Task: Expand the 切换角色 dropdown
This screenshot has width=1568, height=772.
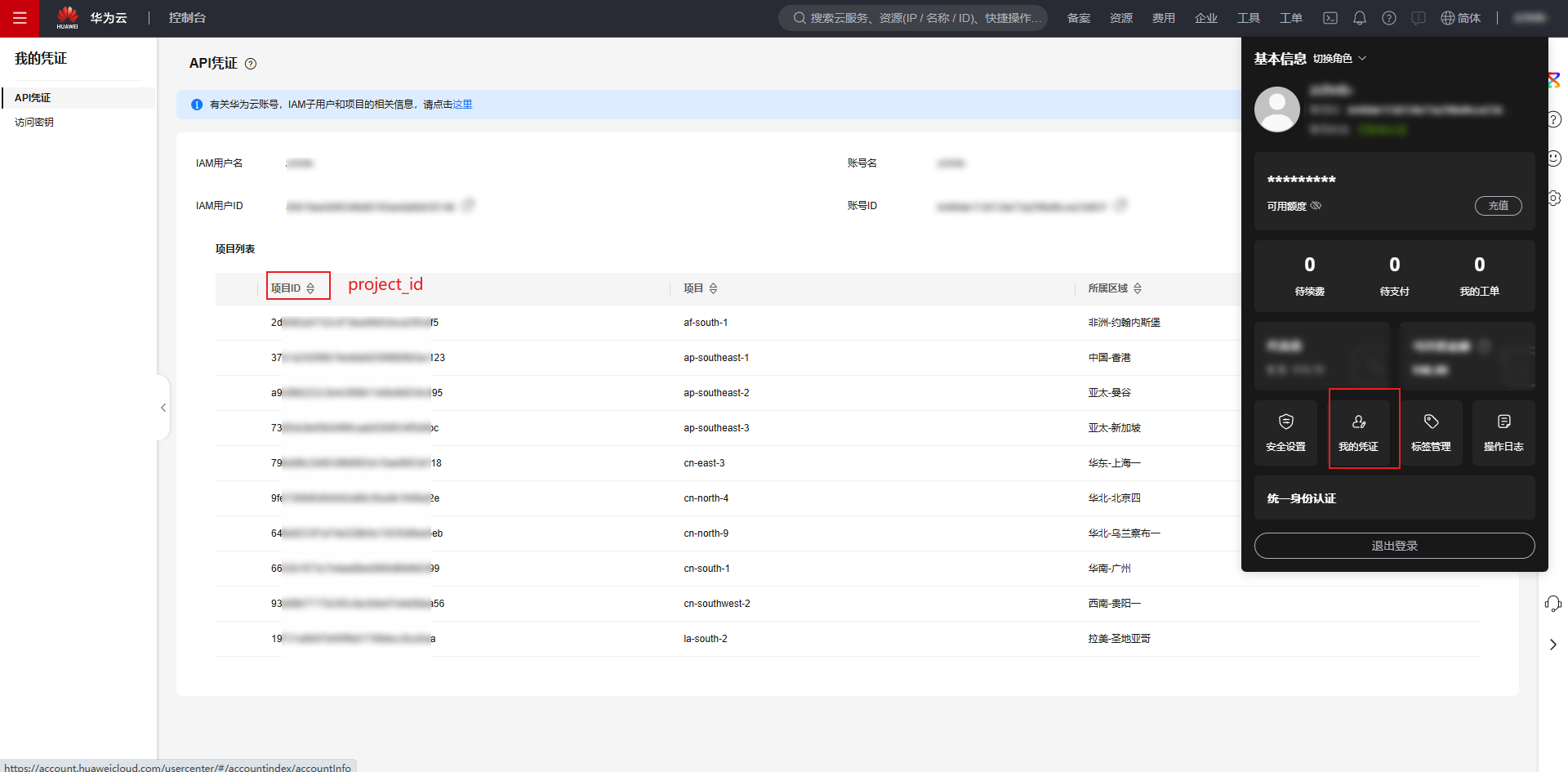Action: pos(1339,59)
